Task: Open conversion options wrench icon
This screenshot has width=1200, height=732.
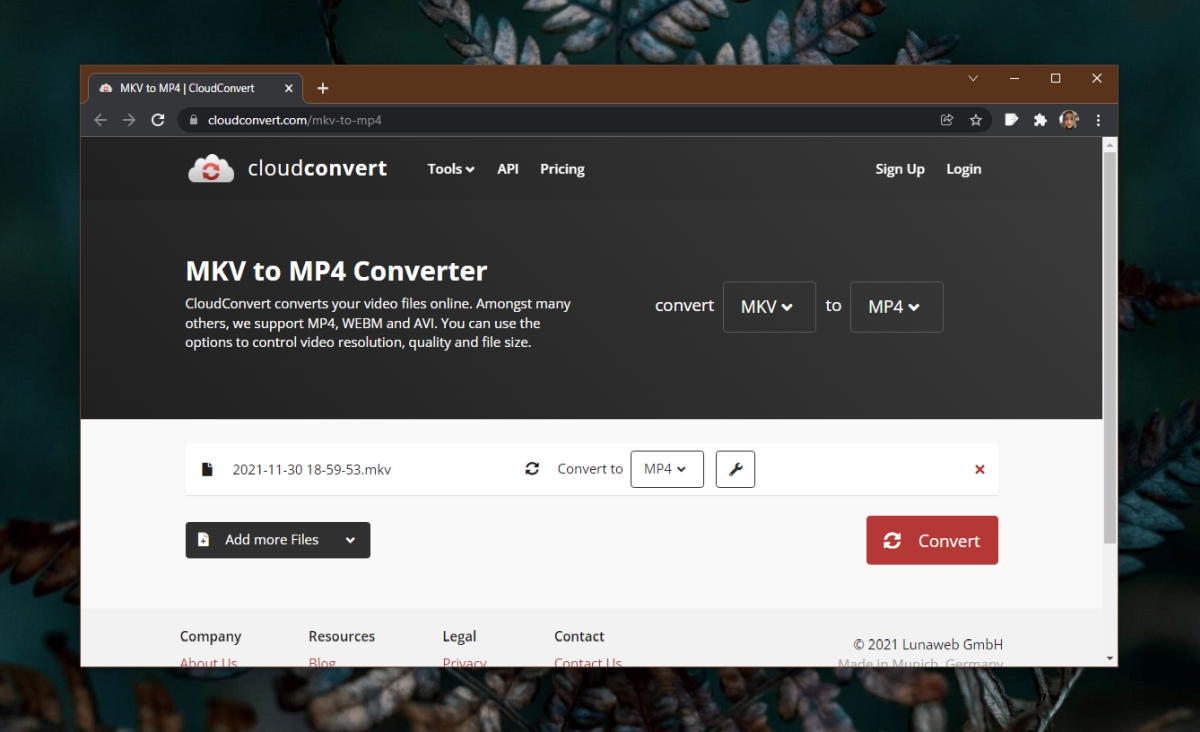Action: tap(735, 469)
